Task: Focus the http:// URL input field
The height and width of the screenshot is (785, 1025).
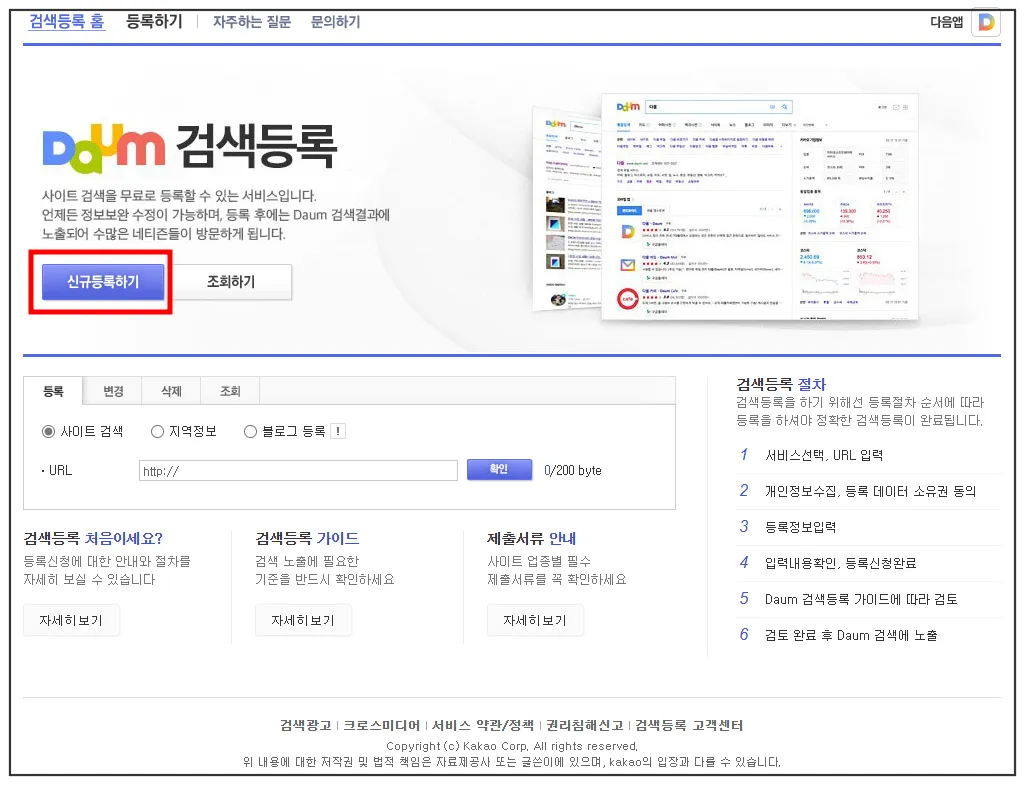Action: point(298,471)
